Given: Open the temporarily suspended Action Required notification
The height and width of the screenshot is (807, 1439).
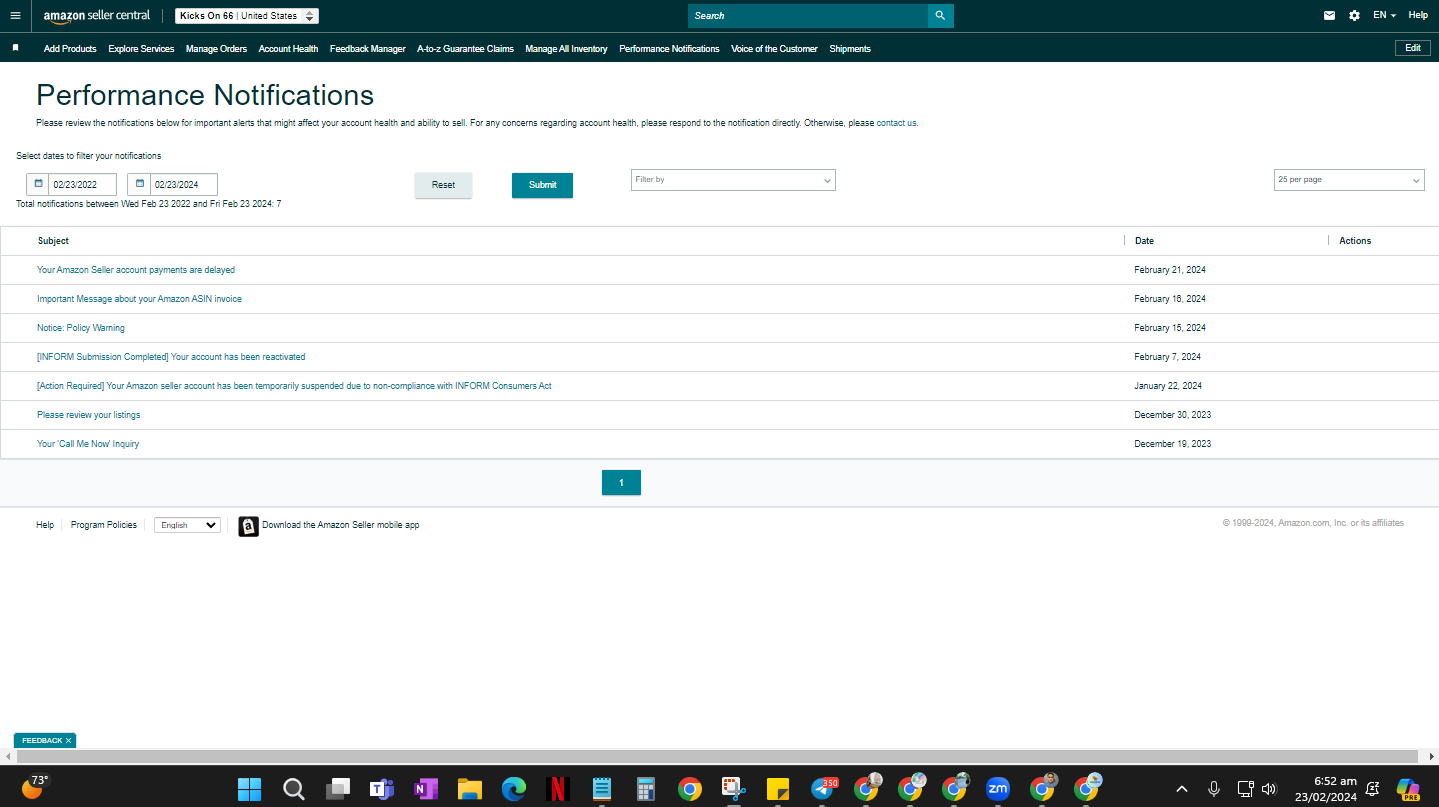Looking at the screenshot, I should tap(294, 386).
